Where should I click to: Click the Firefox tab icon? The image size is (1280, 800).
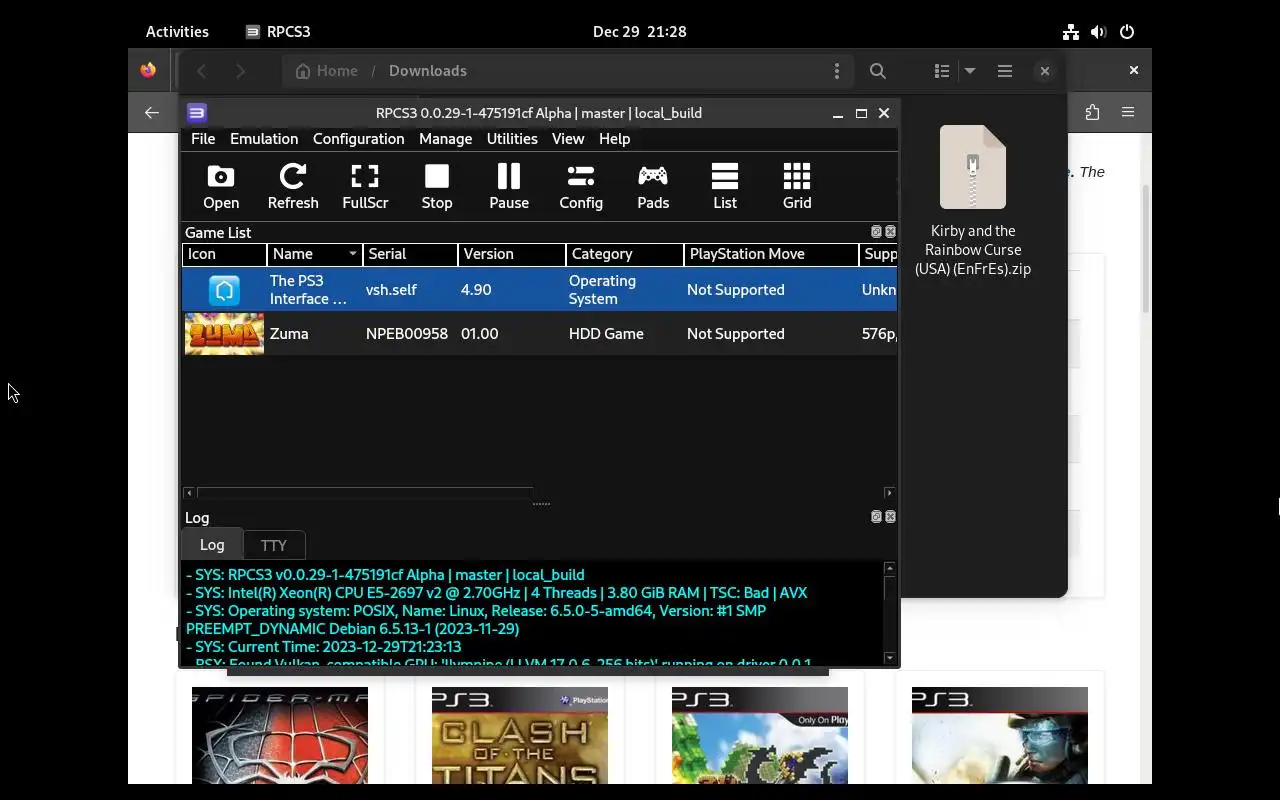[148, 70]
